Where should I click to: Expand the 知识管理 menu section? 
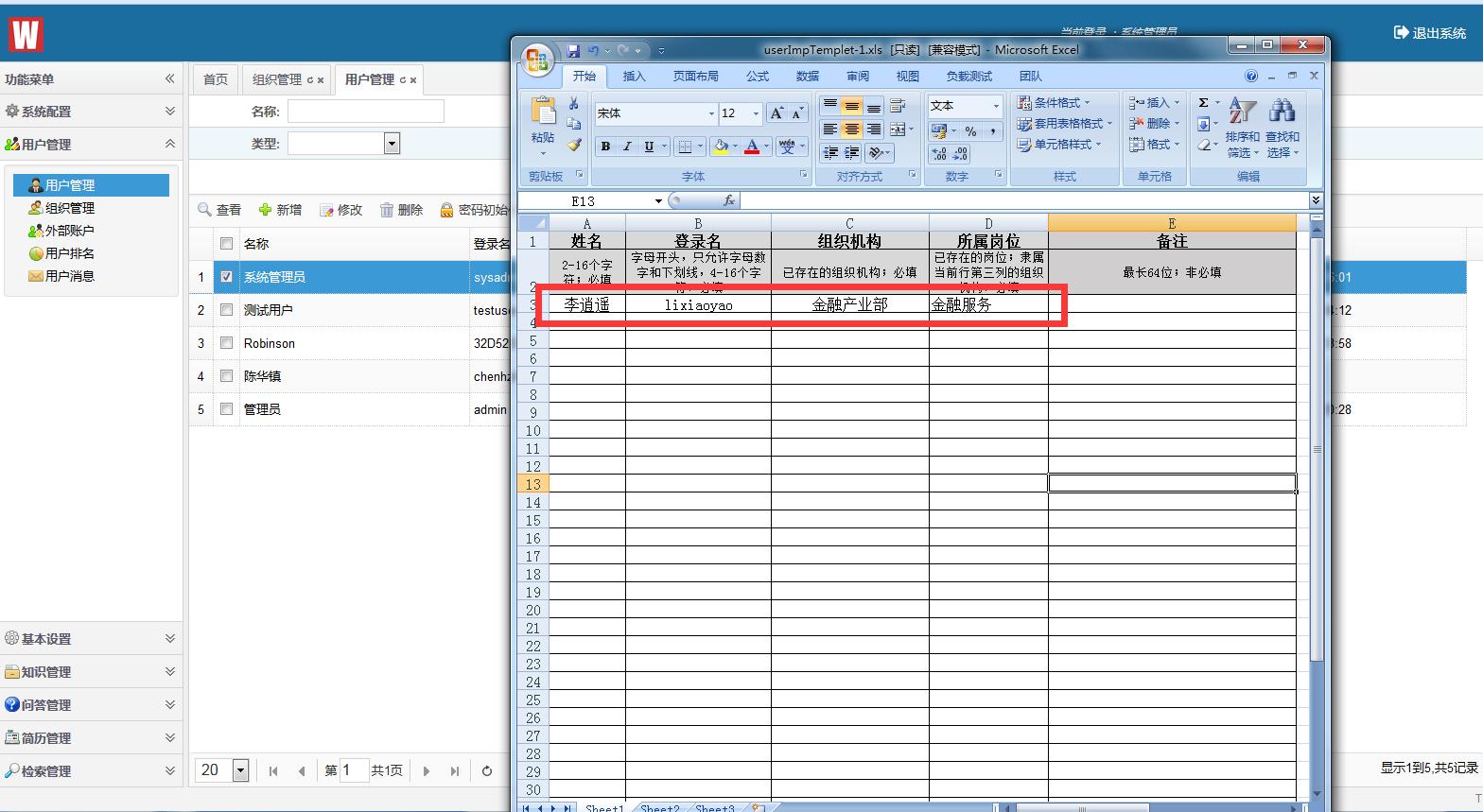tap(170, 672)
